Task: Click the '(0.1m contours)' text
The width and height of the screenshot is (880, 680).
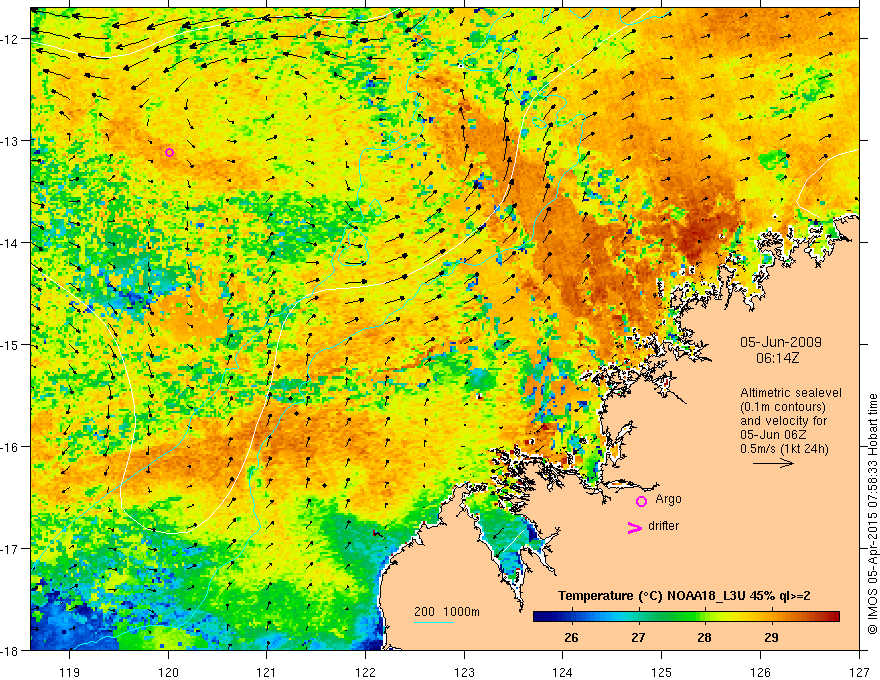Action: tap(783, 407)
